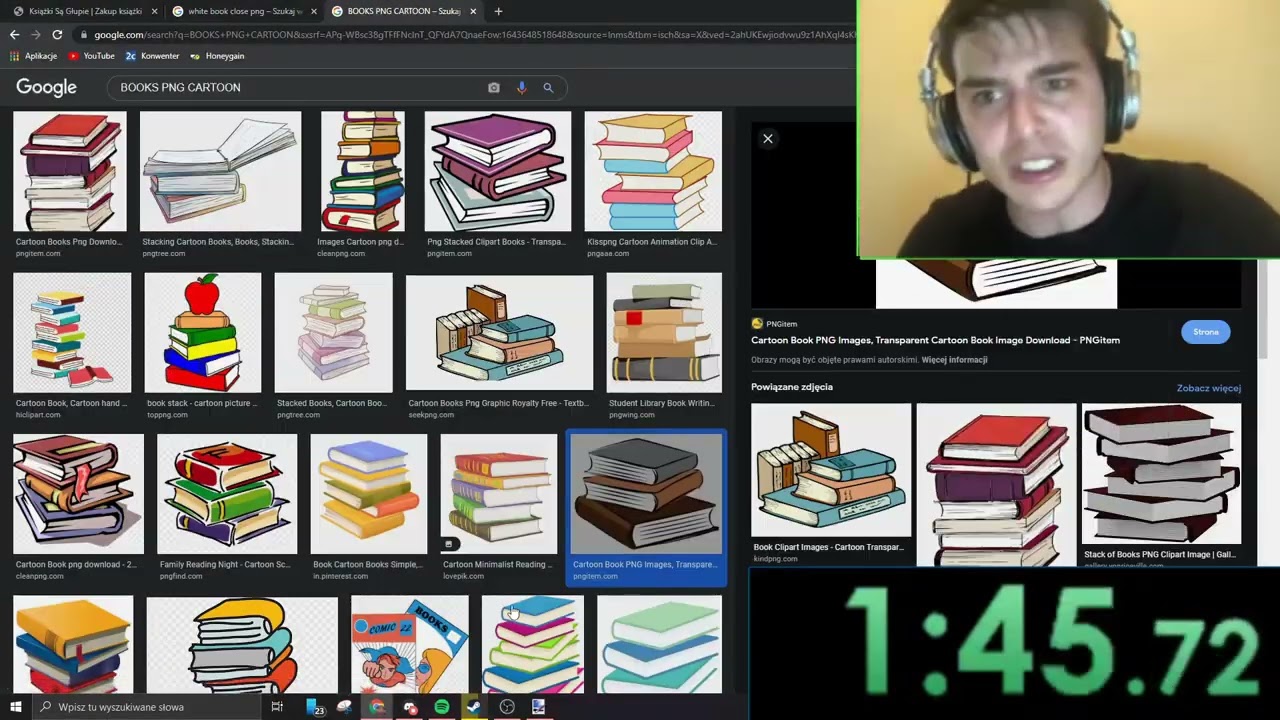This screenshot has width=1280, height=720.
Task: Close the image preview panel with X
Action: [768, 139]
